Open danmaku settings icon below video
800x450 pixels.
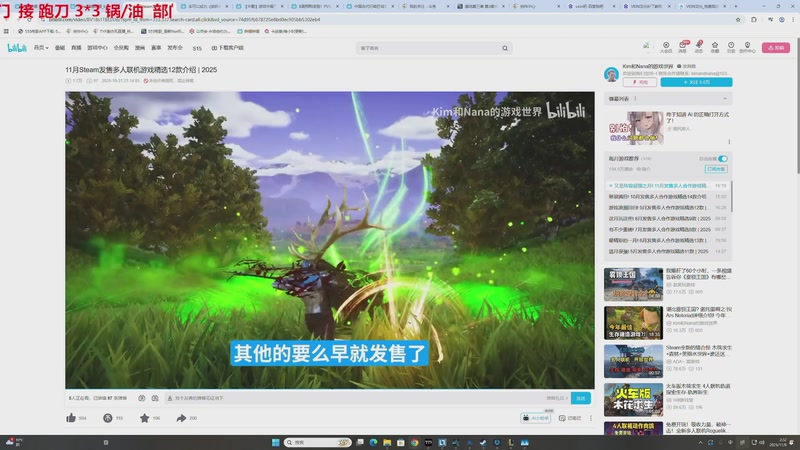[x=155, y=398]
